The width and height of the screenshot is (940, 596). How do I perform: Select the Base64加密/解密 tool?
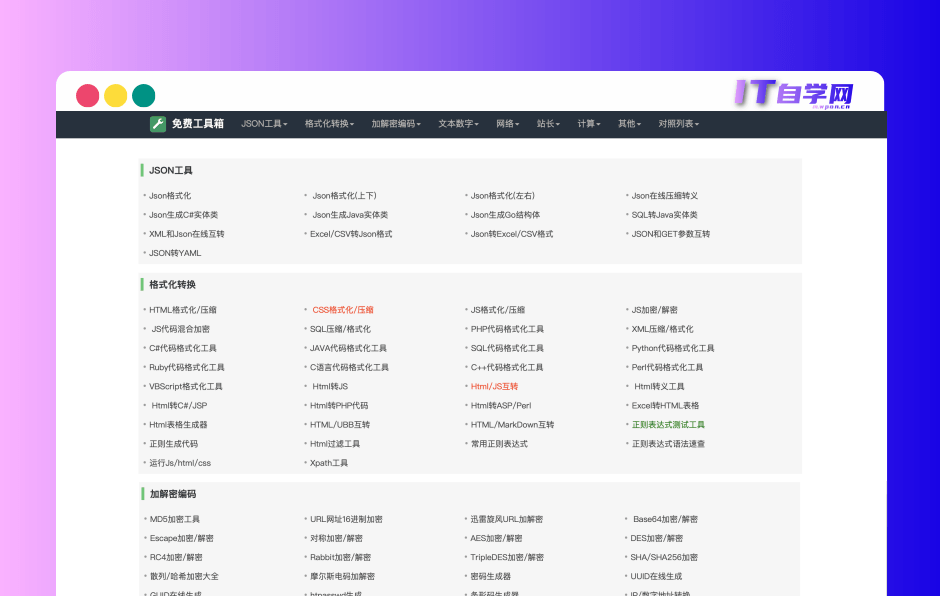coord(665,518)
